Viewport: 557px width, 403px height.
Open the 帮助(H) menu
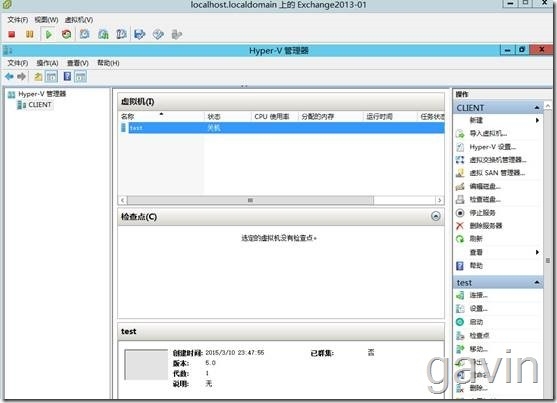(108, 63)
